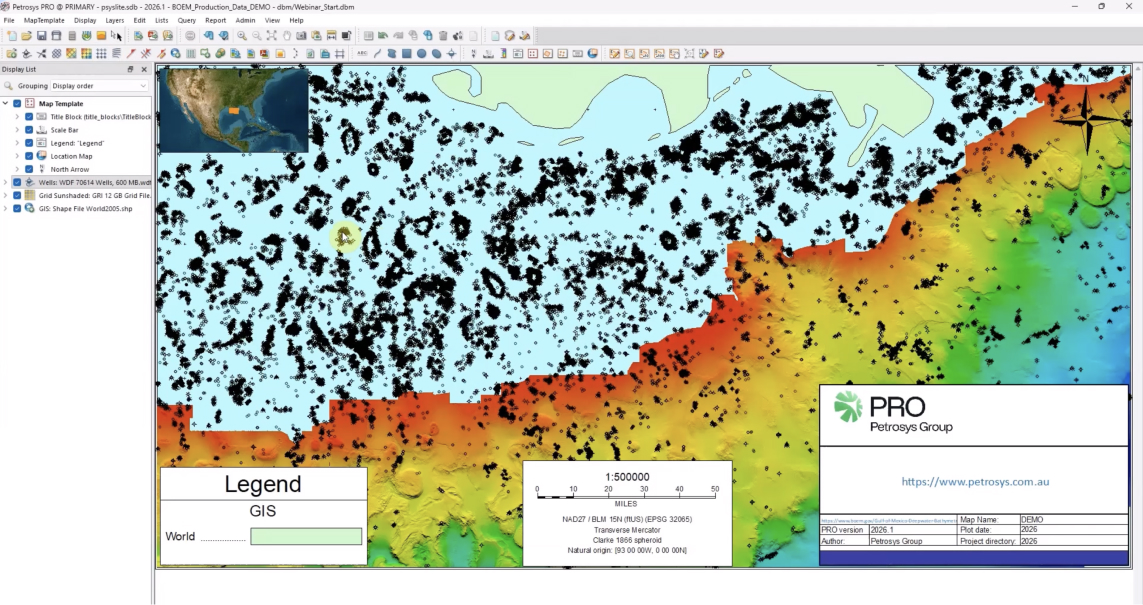This screenshot has width=1143, height=605.
Task: Click the petrosys.com.au link in title block
Action: click(974, 481)
